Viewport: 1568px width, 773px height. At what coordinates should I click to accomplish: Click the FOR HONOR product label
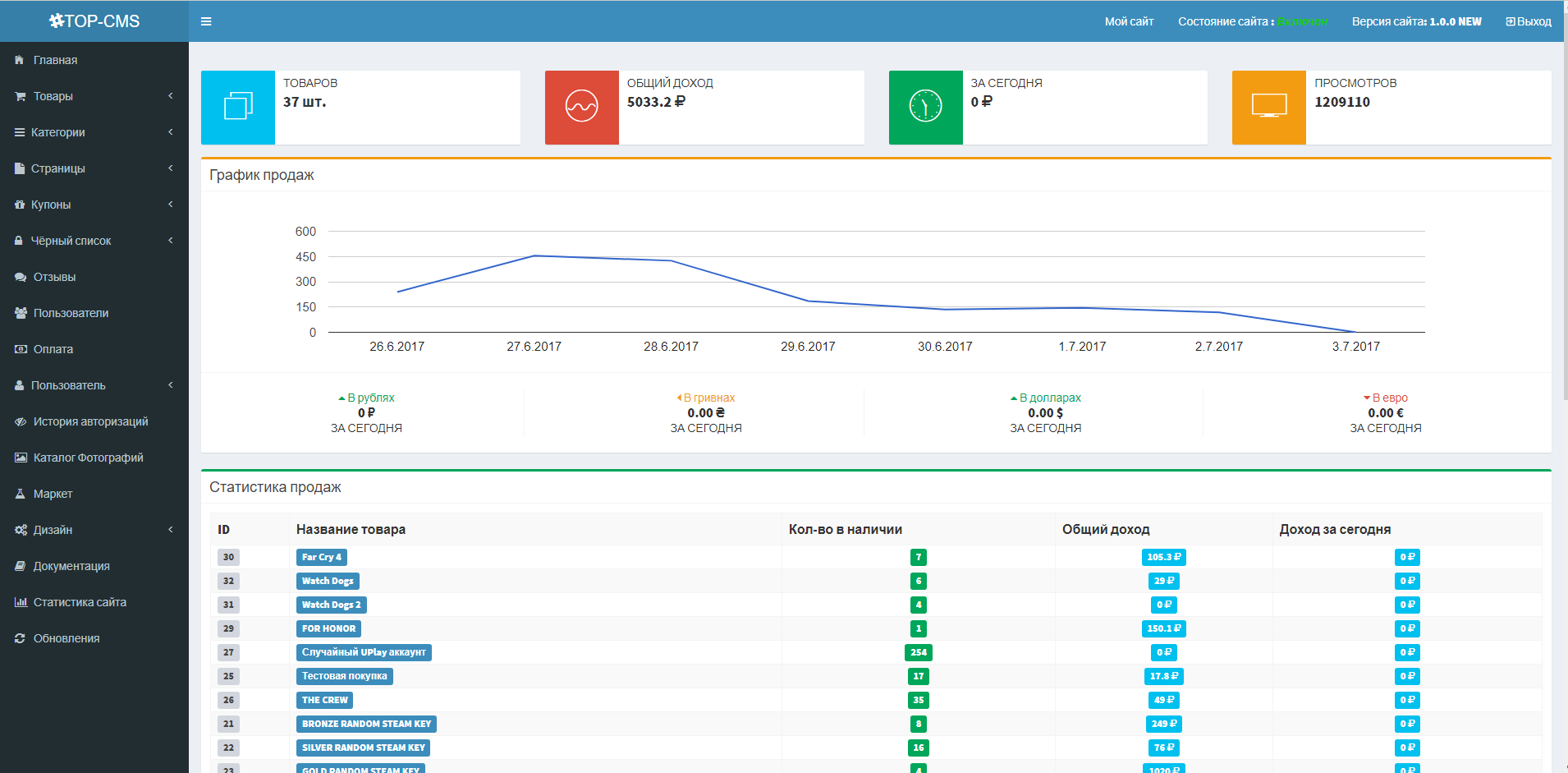pos(328,628)
